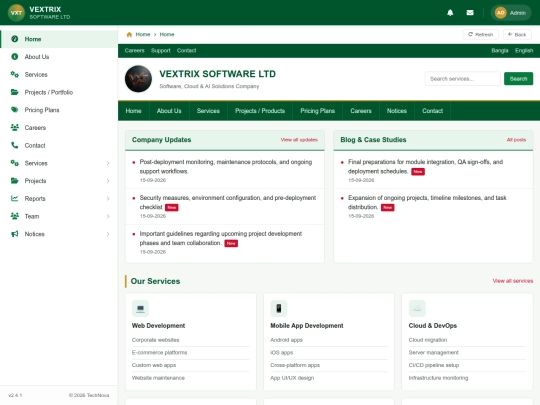Screen dimensions: 540x405
Task: Select Home in the main nav bar
Action: (134, 111)
